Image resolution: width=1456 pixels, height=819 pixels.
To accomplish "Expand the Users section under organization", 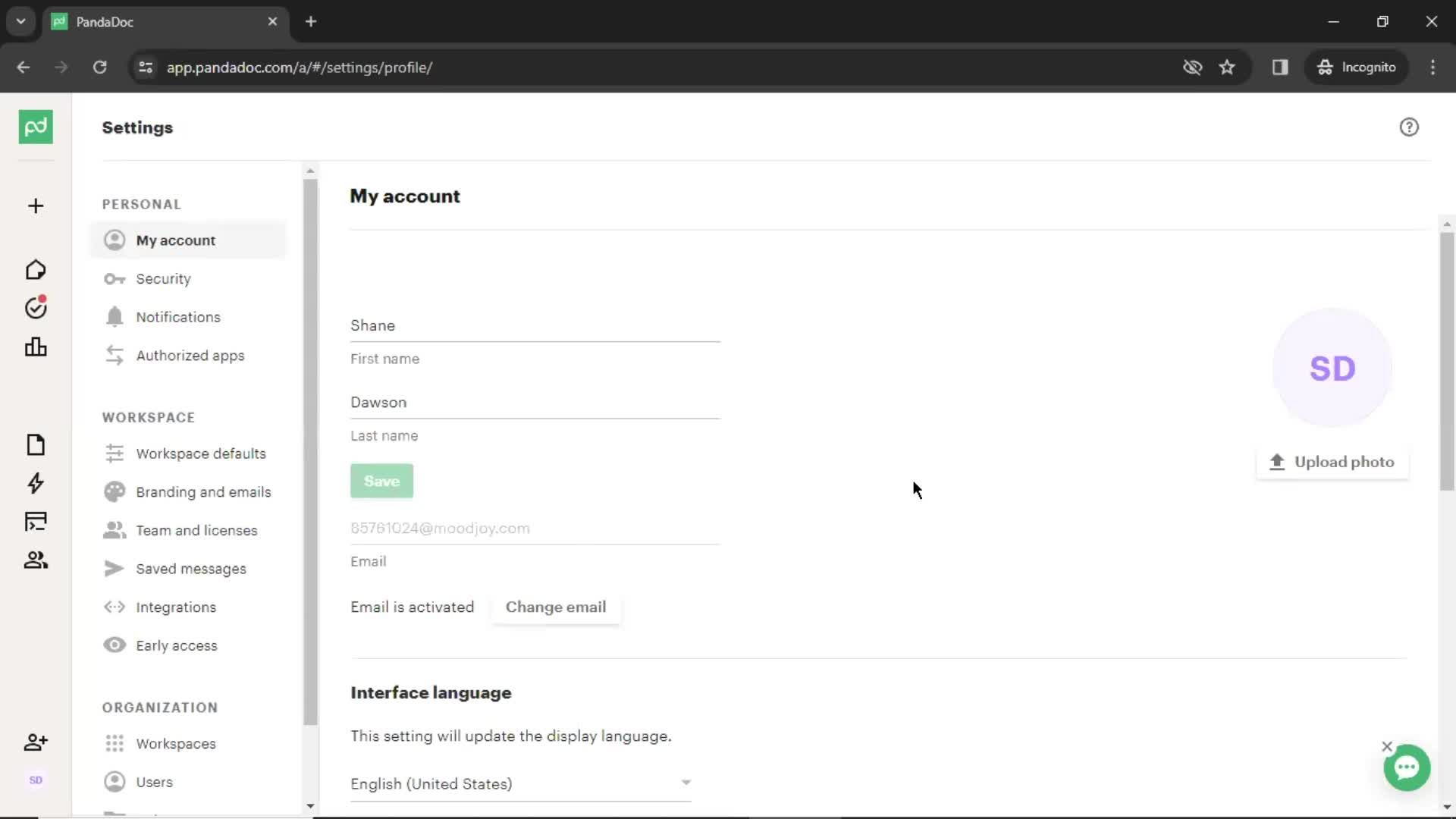I will 154,781.
